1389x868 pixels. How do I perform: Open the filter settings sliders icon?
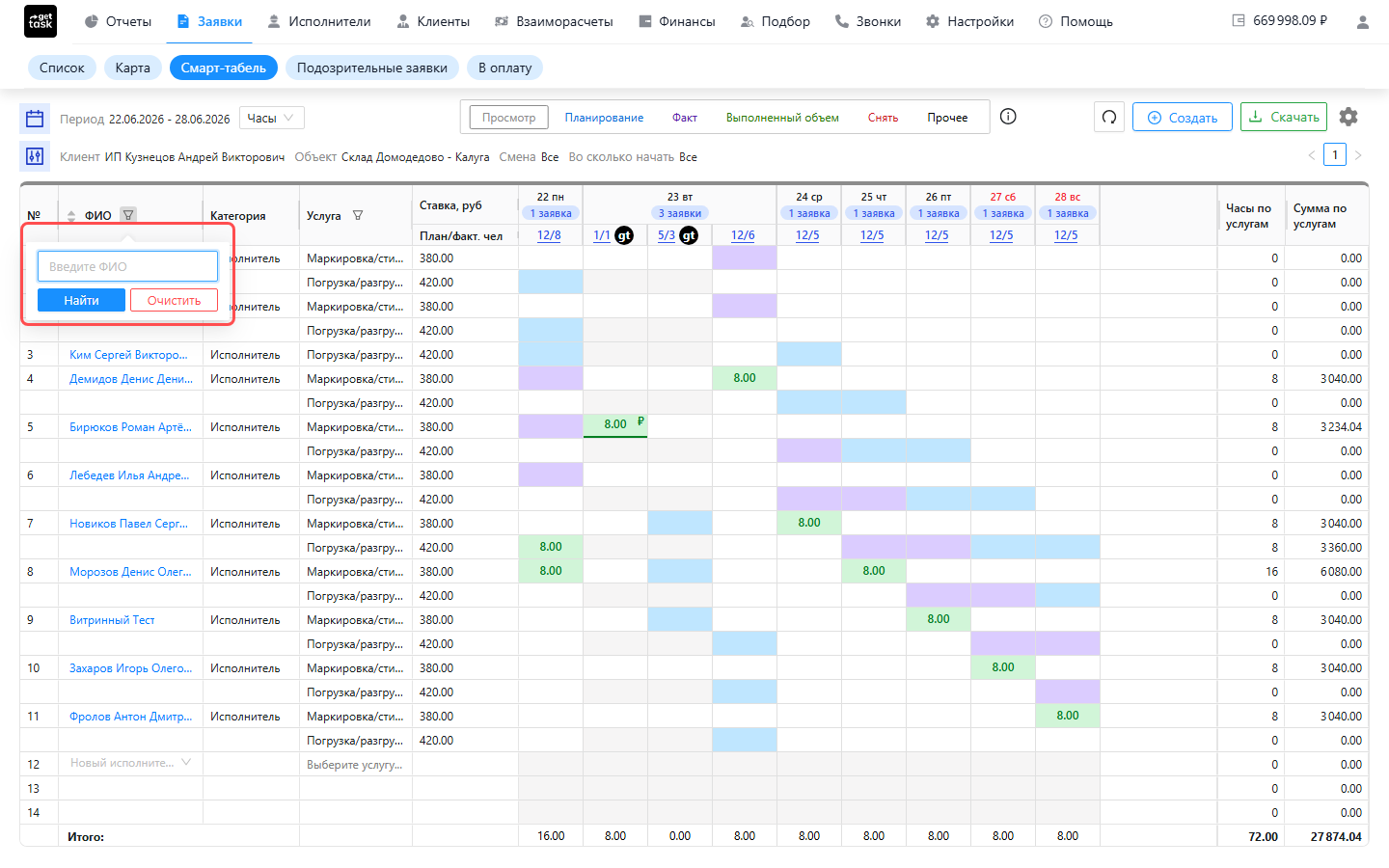pyautogui.click(x=35, y=156)
